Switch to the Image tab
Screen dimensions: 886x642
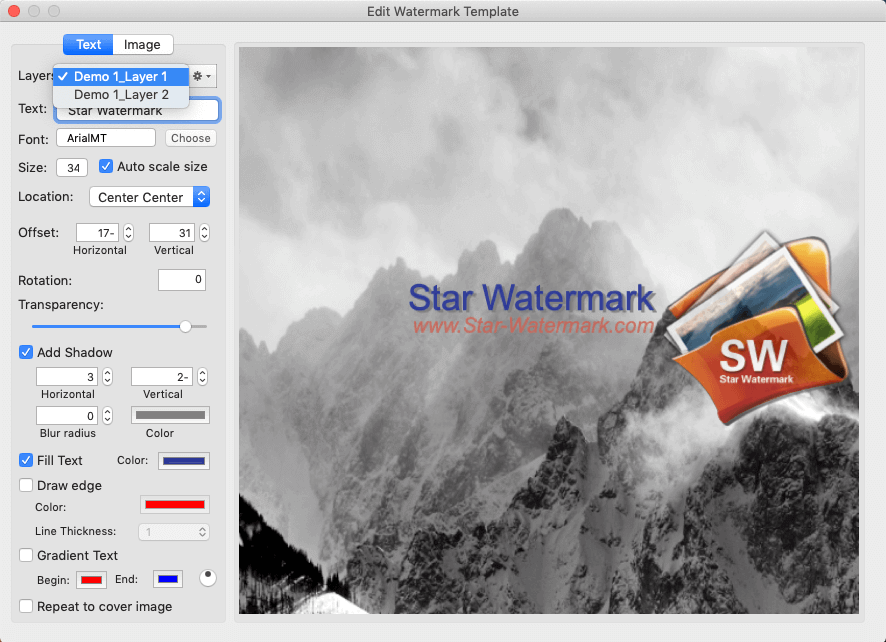click(142, 45)
